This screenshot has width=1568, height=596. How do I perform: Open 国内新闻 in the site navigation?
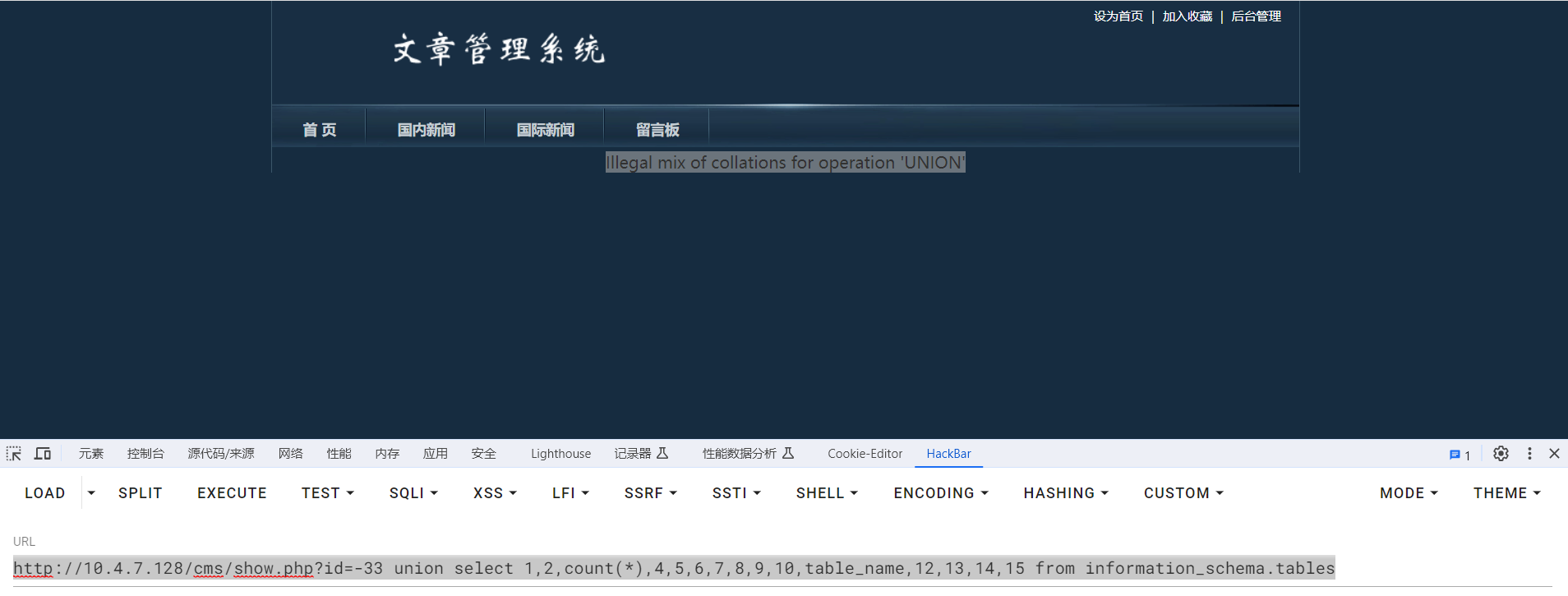(426, 130)
